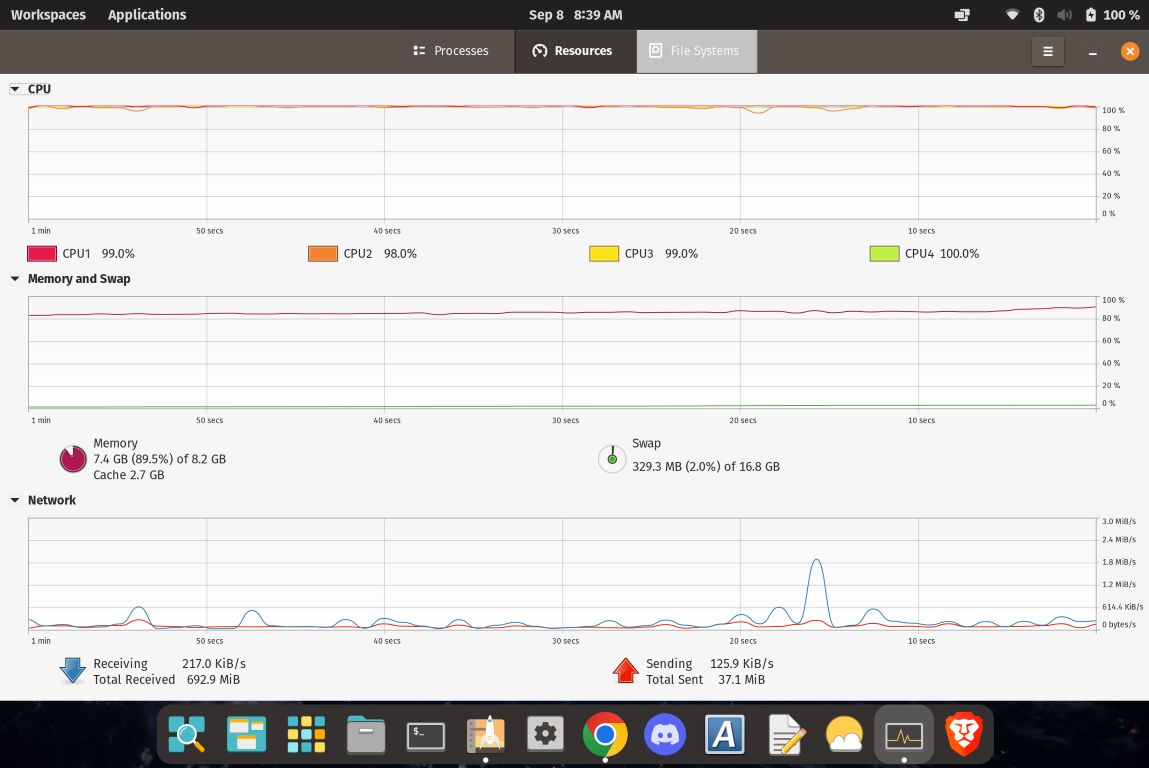This screenshot has height=768, width=1149.
Task: Open the Brave browser from the dock
Action: (964, 736)
